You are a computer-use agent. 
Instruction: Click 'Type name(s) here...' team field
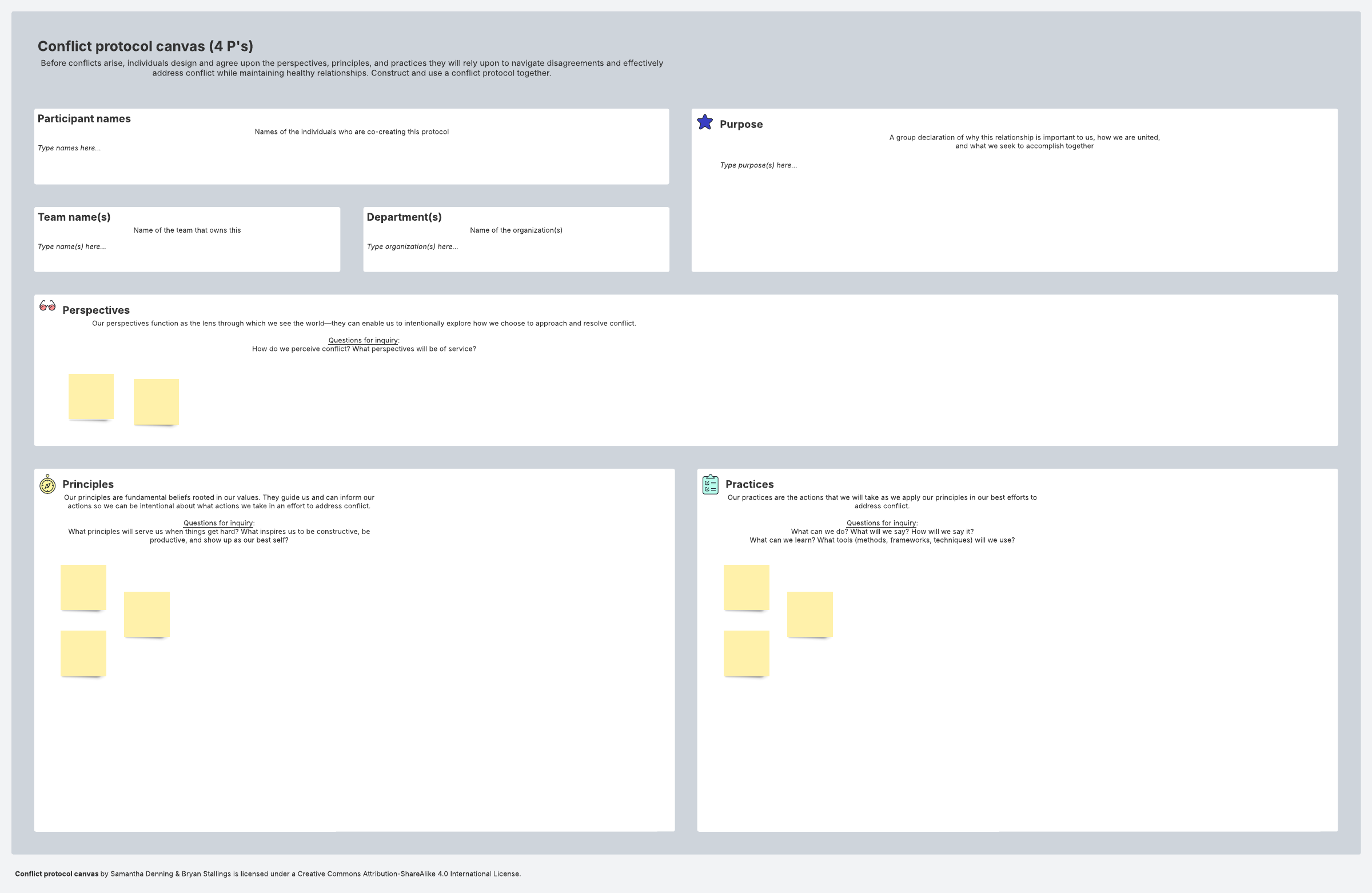coord(71,247)
